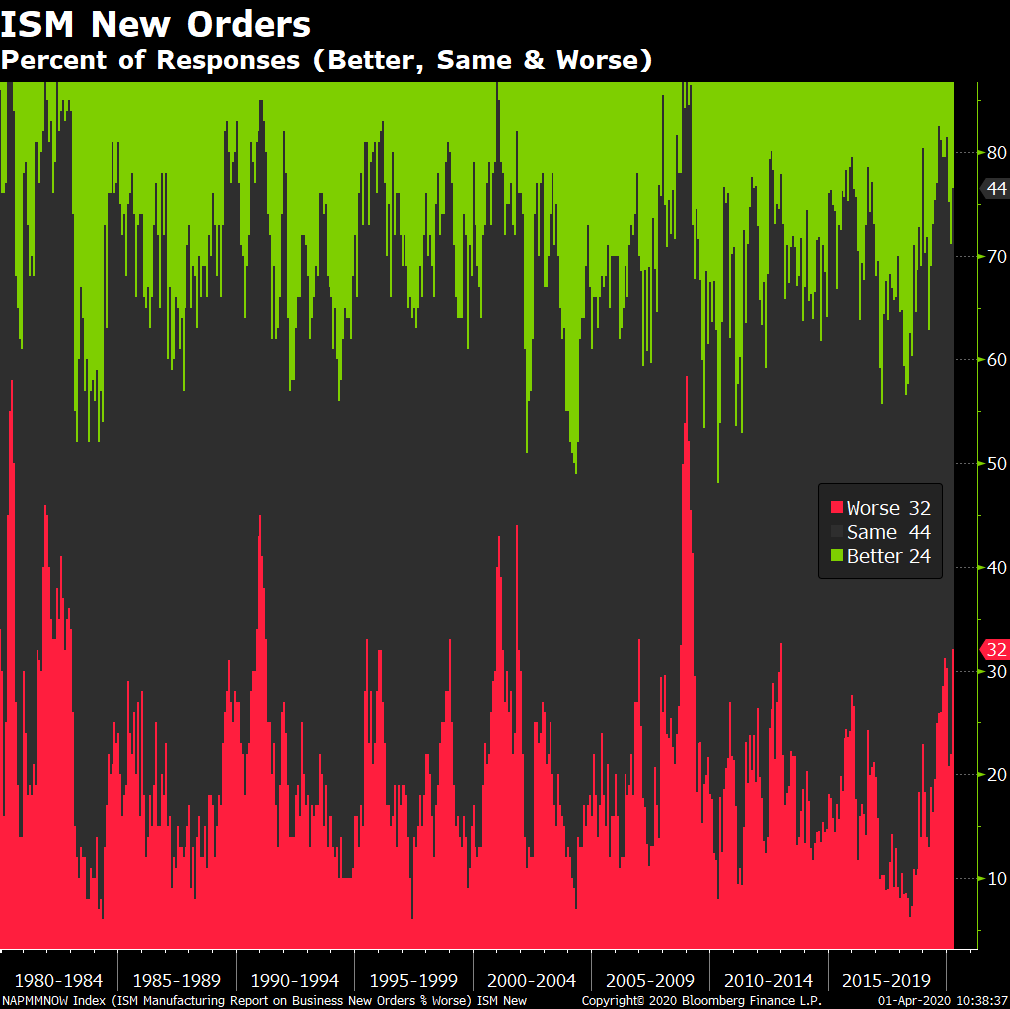The image size is (1010, 1009).
Task: Click the 40 y-axis tick label
Action: pos(996,567)
